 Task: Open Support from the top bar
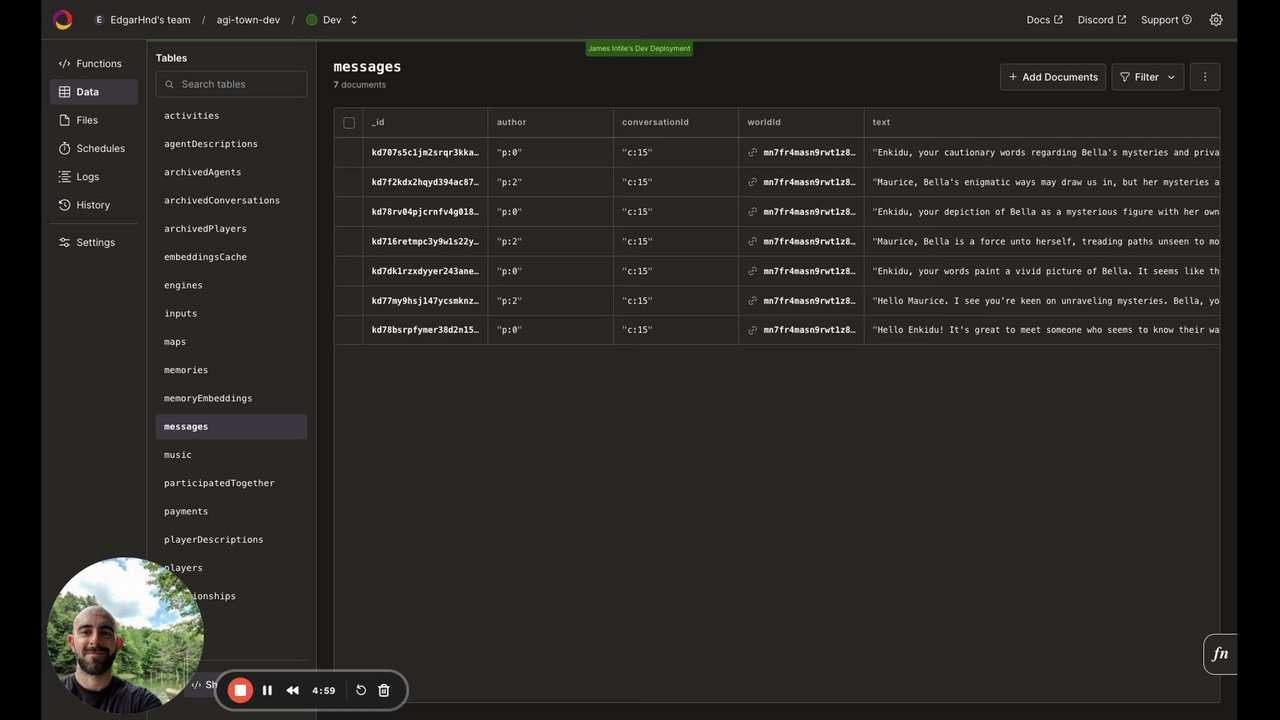click(1165, 19)
